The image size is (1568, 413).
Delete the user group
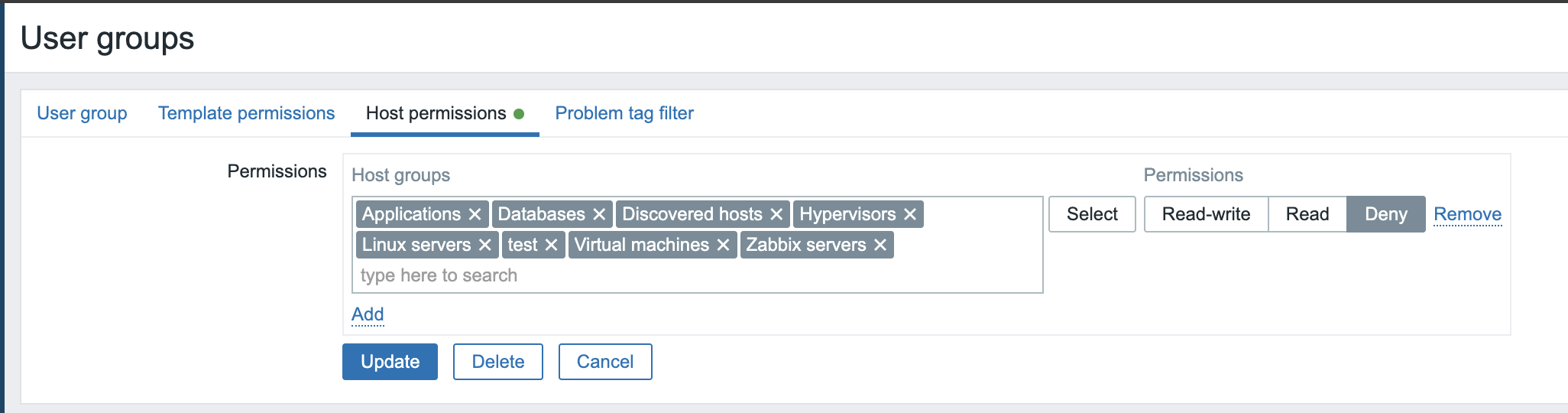pyautogui.click(x=497, y=362)
